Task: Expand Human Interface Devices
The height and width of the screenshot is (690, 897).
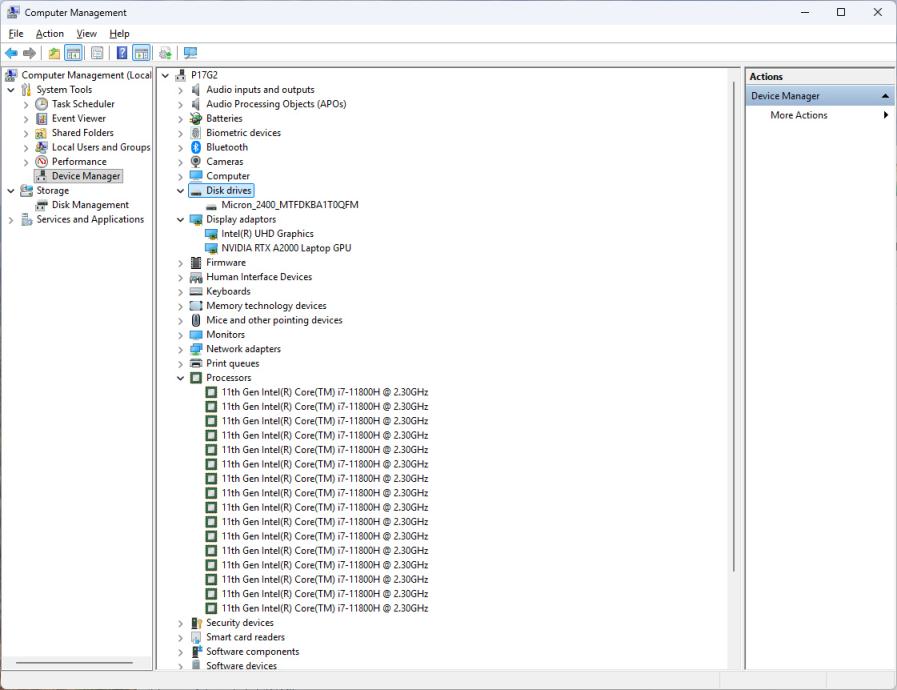Action: pos(180,277)
